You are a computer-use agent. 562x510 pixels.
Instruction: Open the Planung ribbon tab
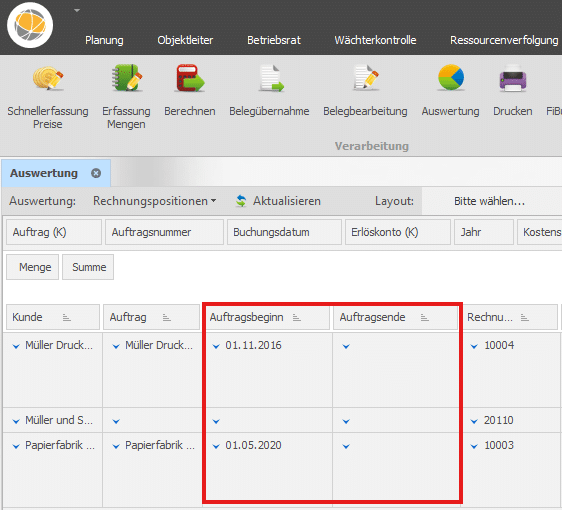(104, 40)
